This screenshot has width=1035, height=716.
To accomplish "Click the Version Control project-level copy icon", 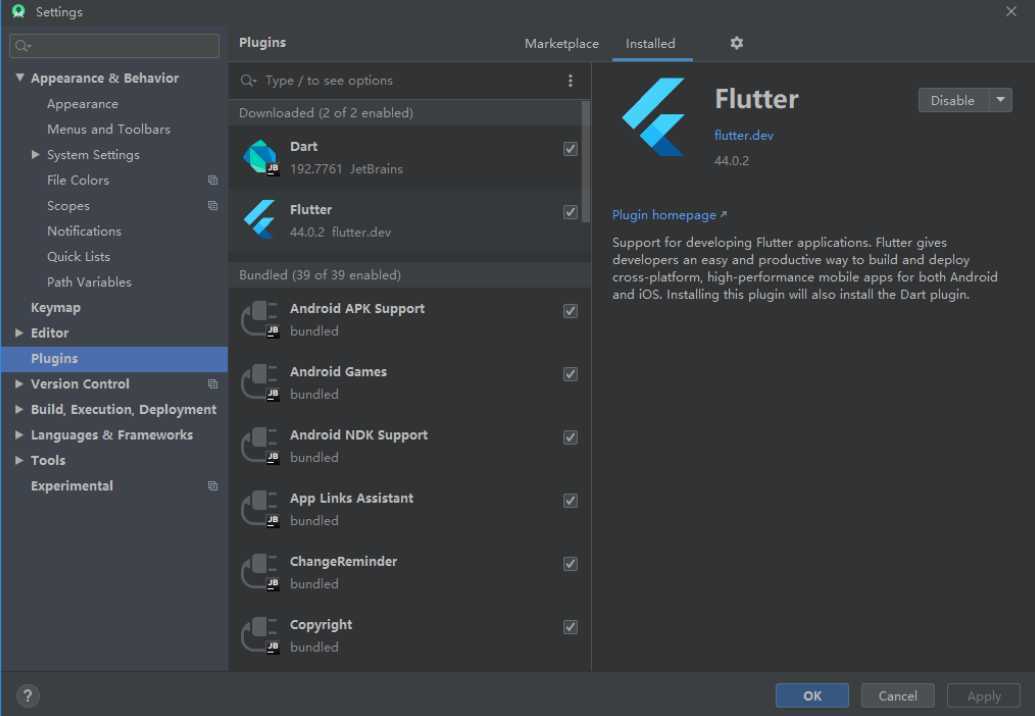I will [213, 384].
